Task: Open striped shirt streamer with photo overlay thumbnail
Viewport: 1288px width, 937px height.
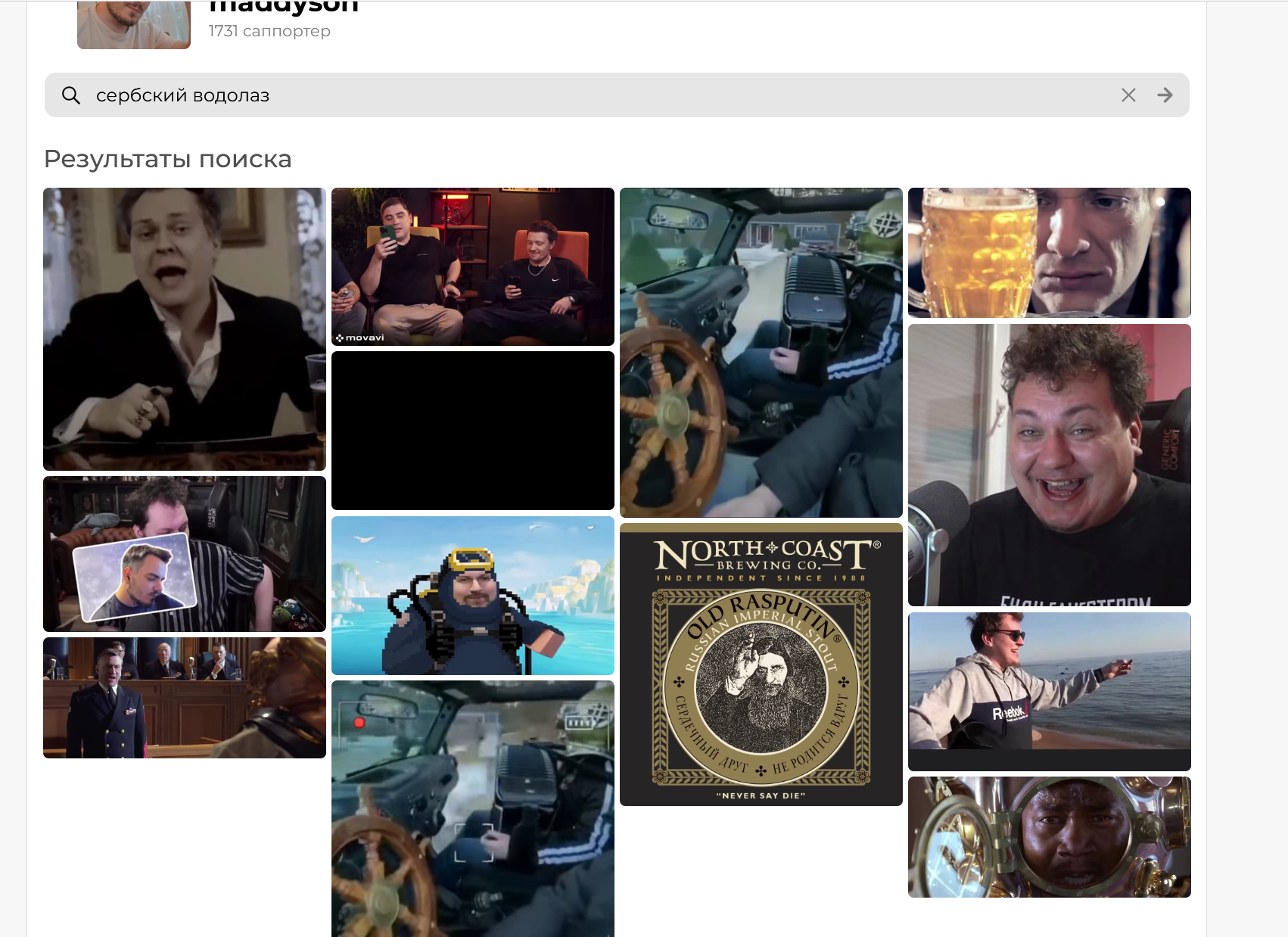Action: (x=185, y=554)
